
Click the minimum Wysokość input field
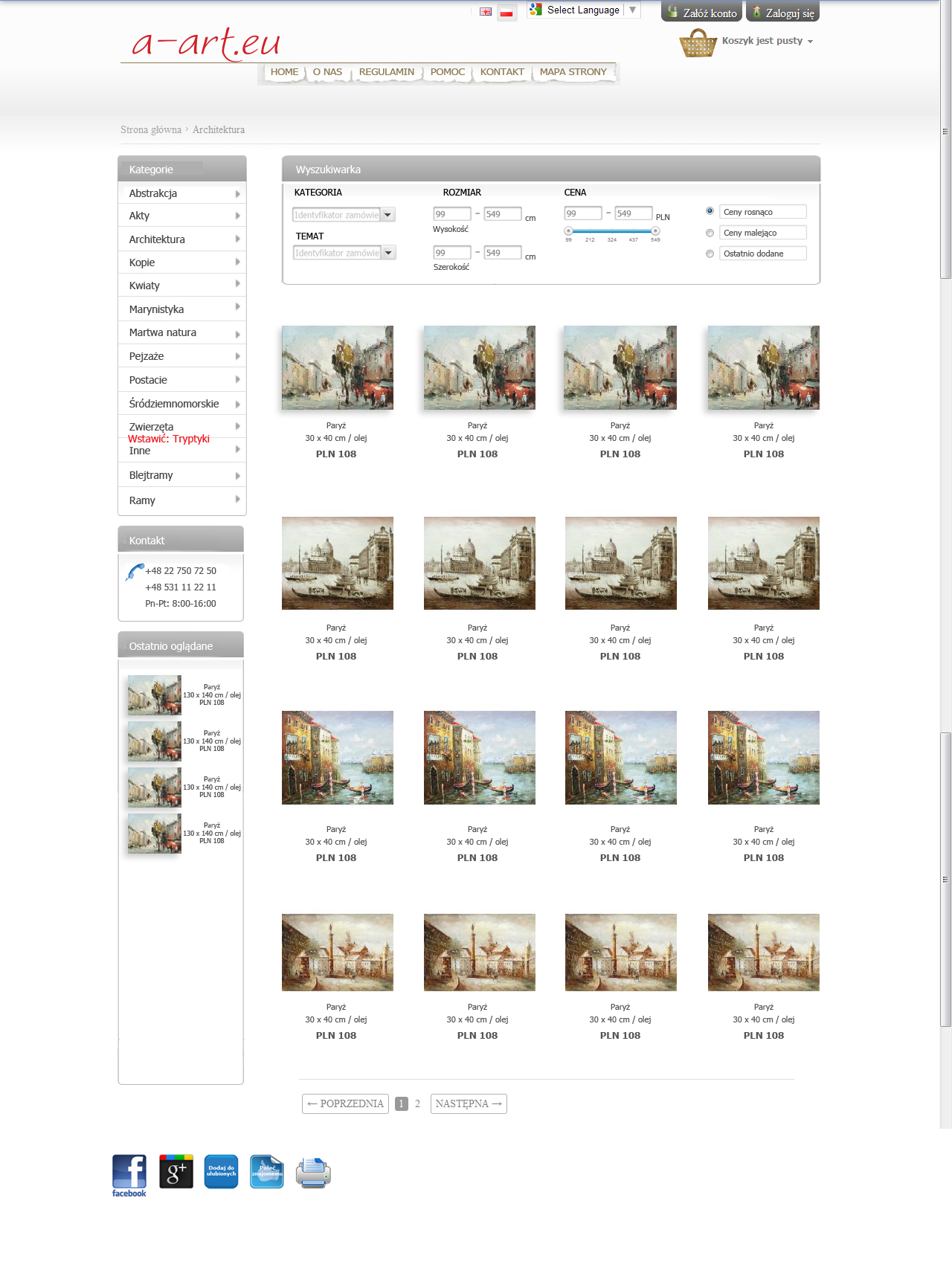pyautogui.click(x=451, y=214)
